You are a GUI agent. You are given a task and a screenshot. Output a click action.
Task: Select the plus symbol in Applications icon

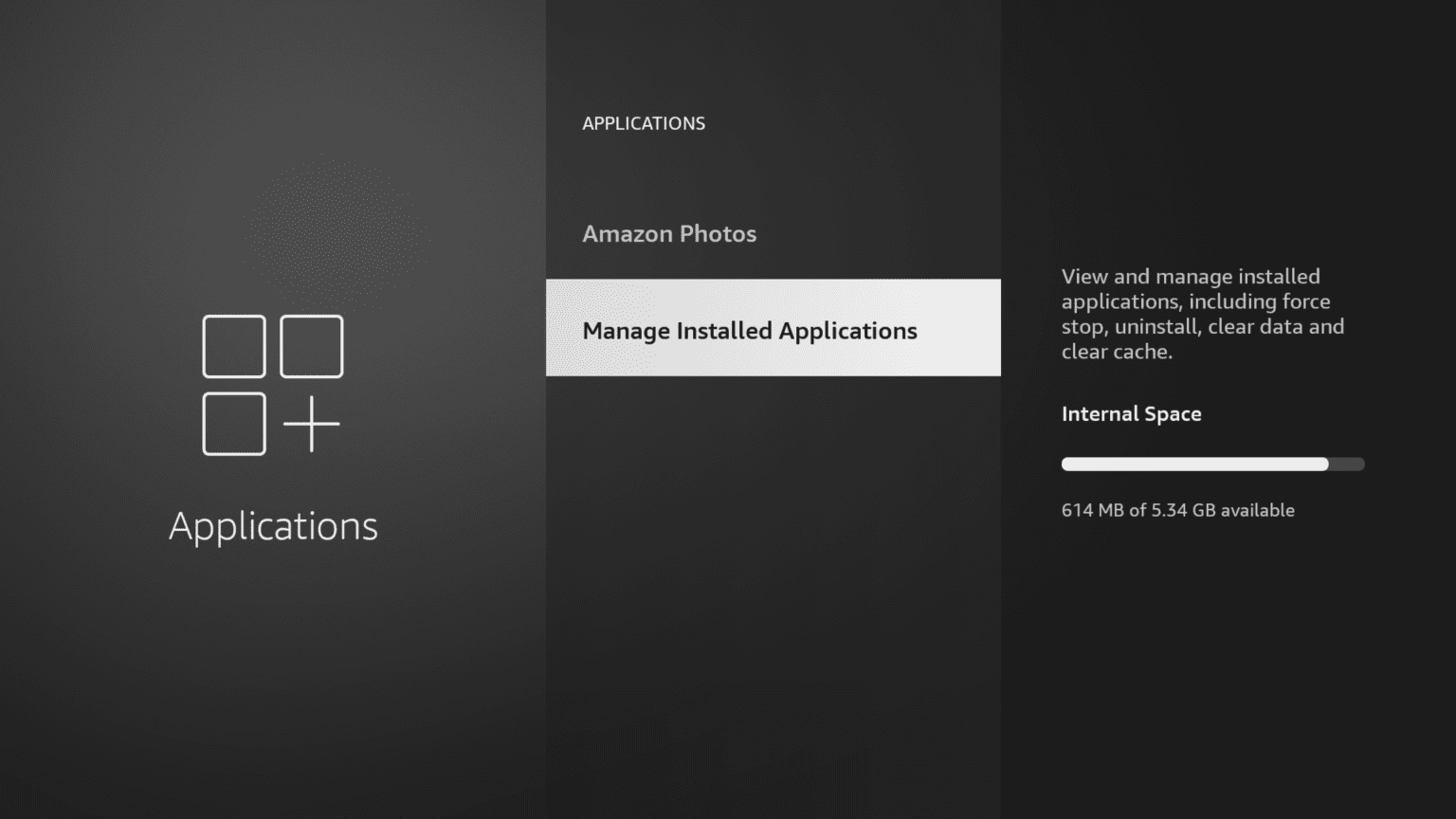tap(313, 422)
